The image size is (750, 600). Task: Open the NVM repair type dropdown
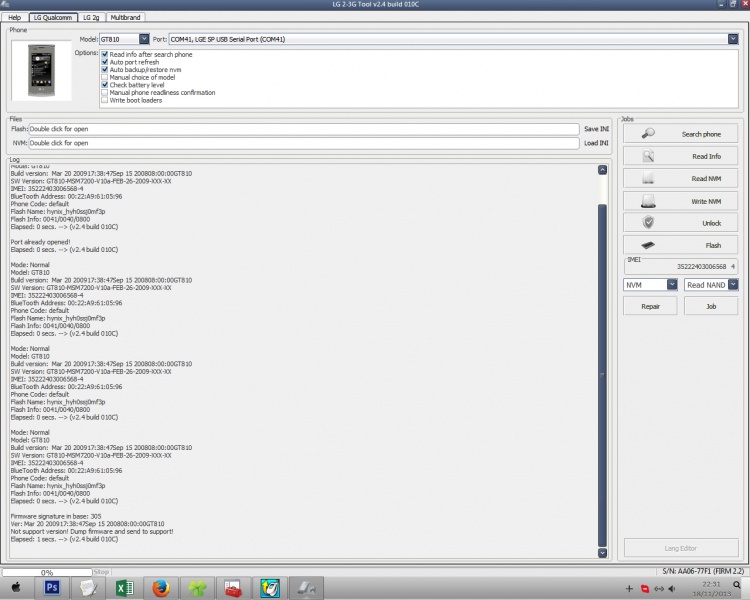tap(672, 285)
